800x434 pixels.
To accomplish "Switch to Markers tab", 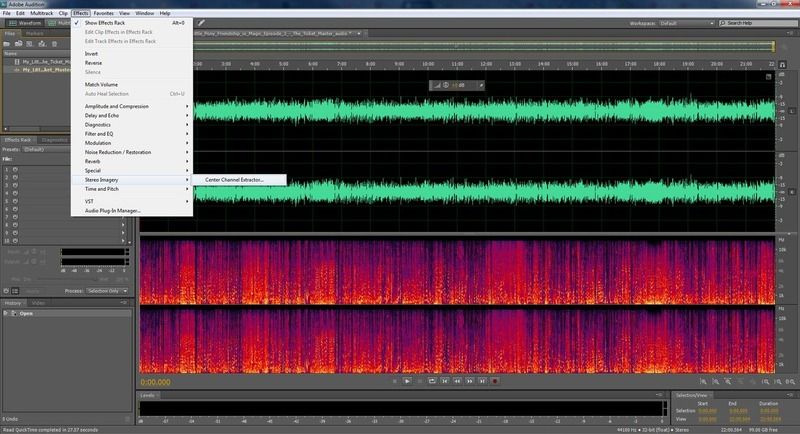I will tap(35, 34).
